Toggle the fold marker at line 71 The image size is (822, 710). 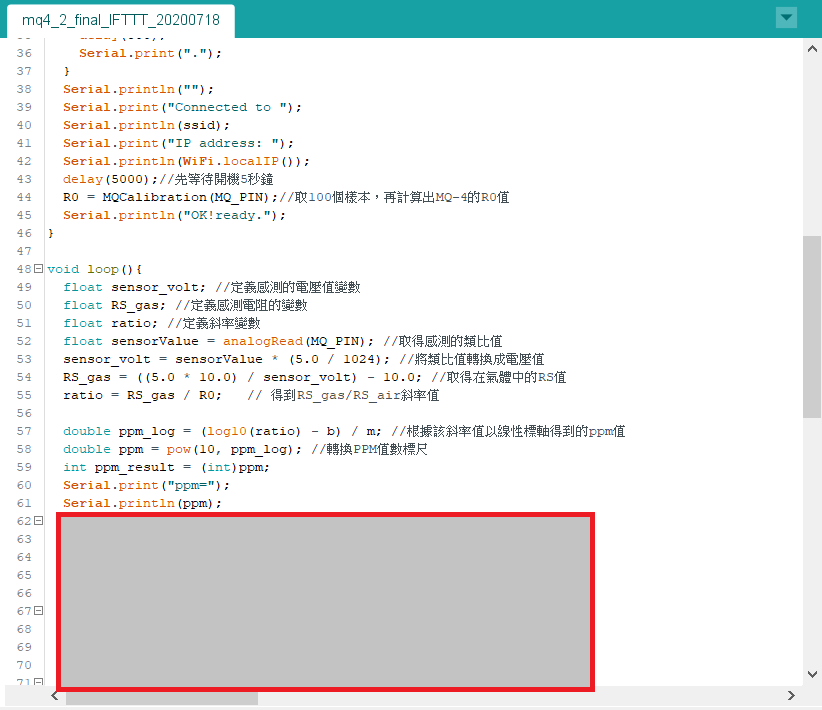coord(38,682)
